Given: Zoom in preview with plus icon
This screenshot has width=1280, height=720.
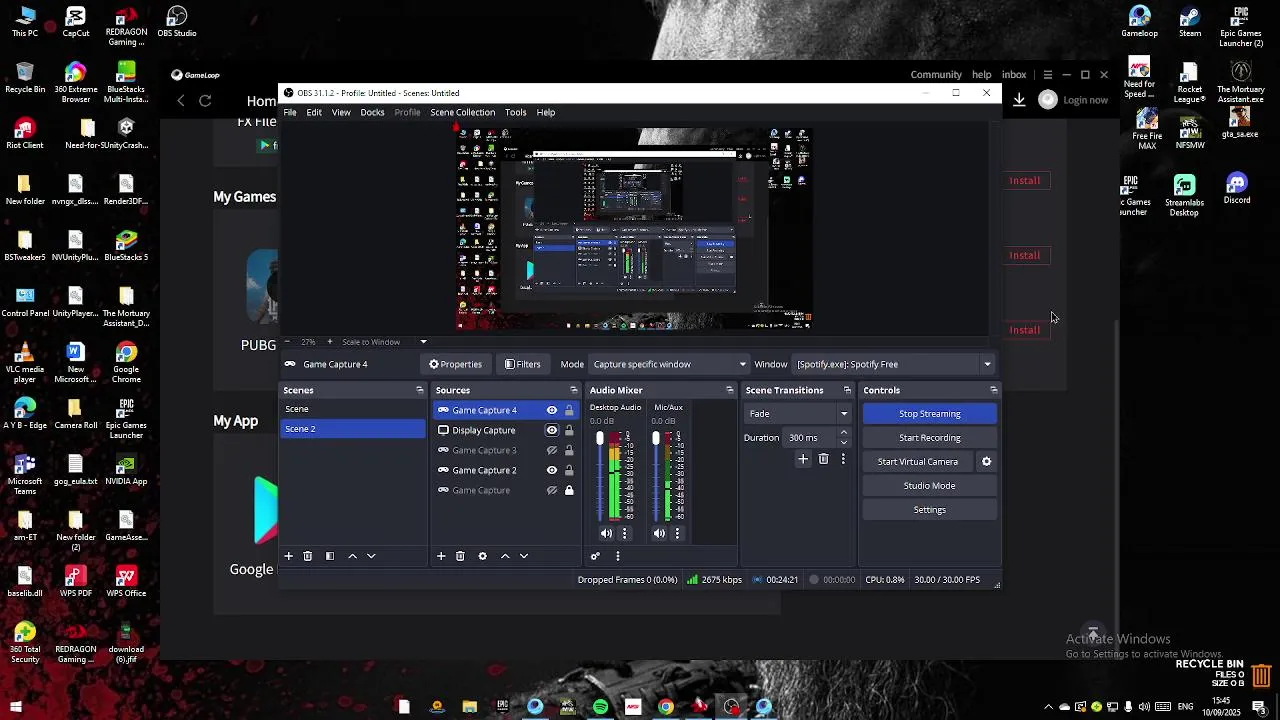Looking at the screenshot, I should point(330,342).
